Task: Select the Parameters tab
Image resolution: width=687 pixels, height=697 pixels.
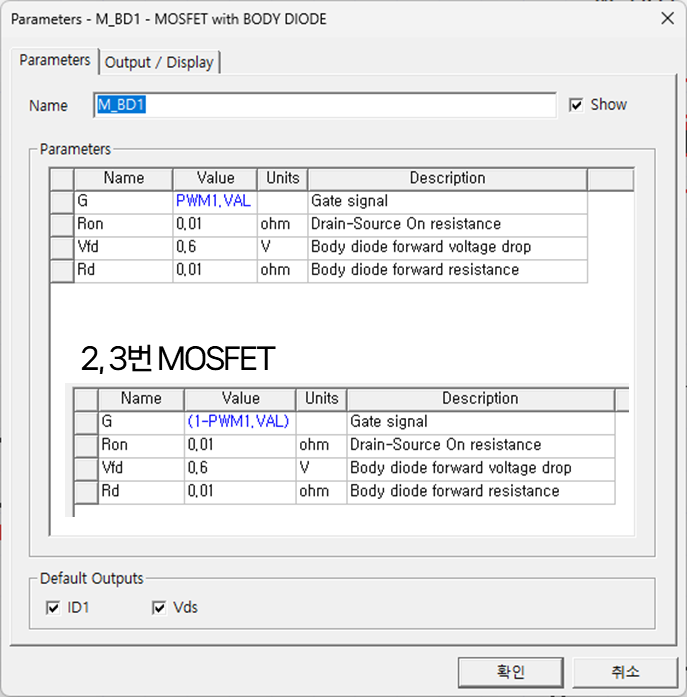Action: click(x=55, y=60)
